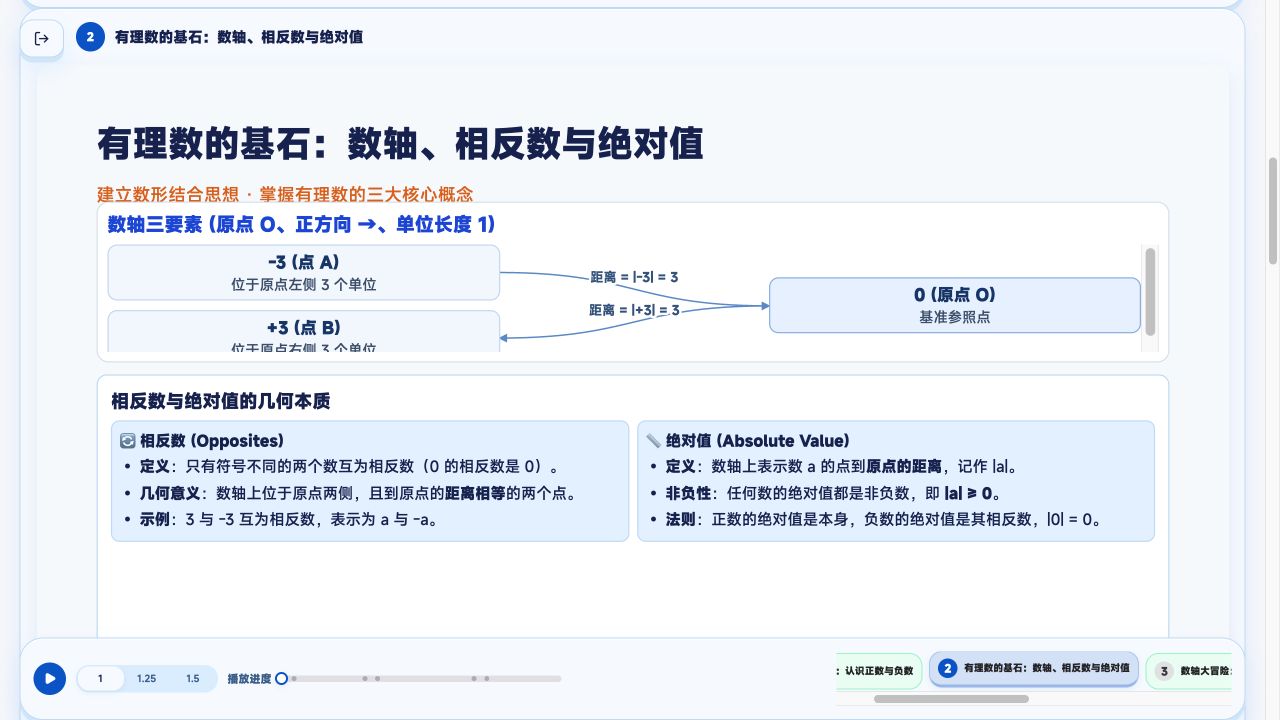1280x720 pixels.
Task: Click the 相反数 refresh icon
Action: 127,441
